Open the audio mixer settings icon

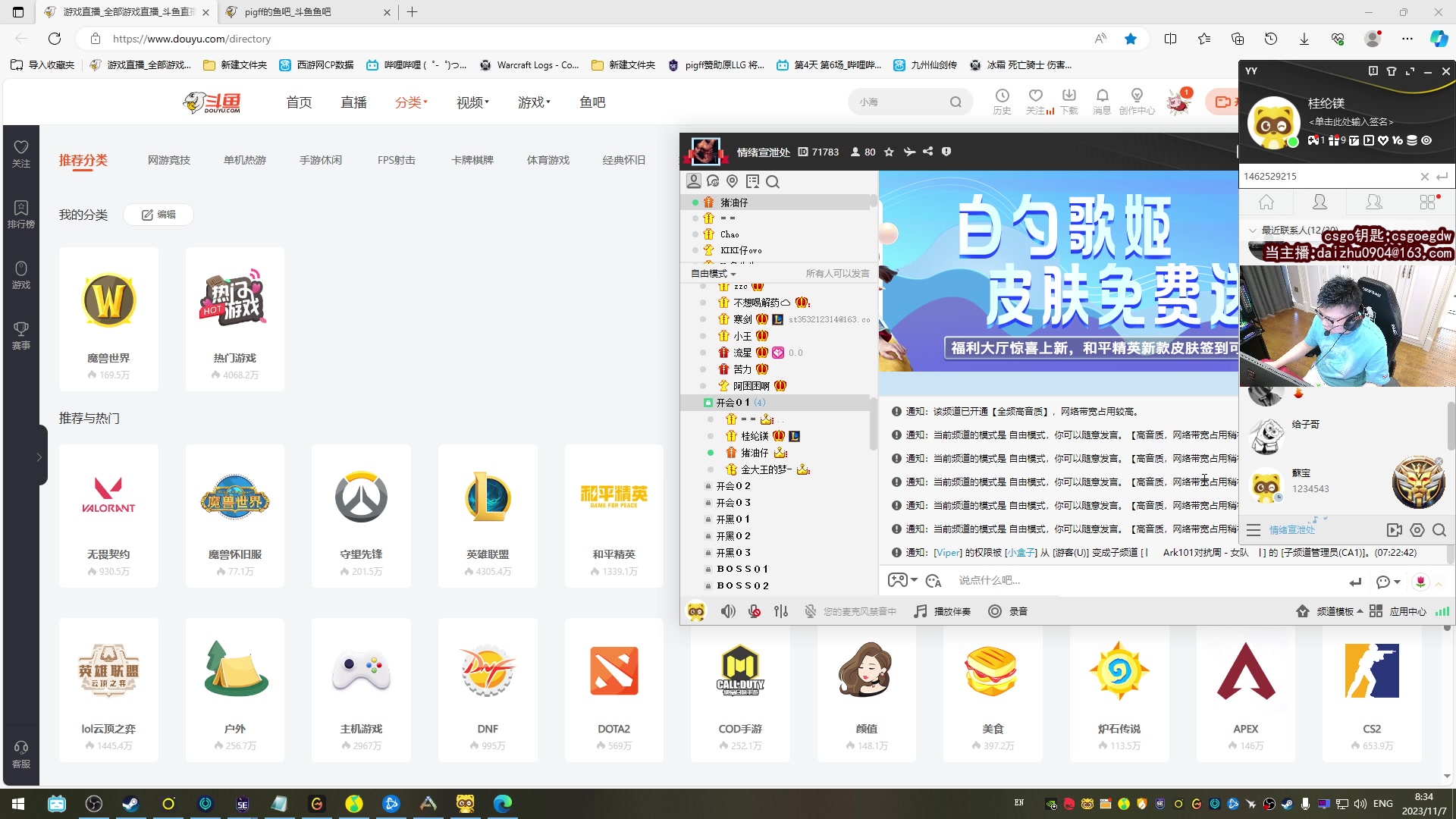781,611
